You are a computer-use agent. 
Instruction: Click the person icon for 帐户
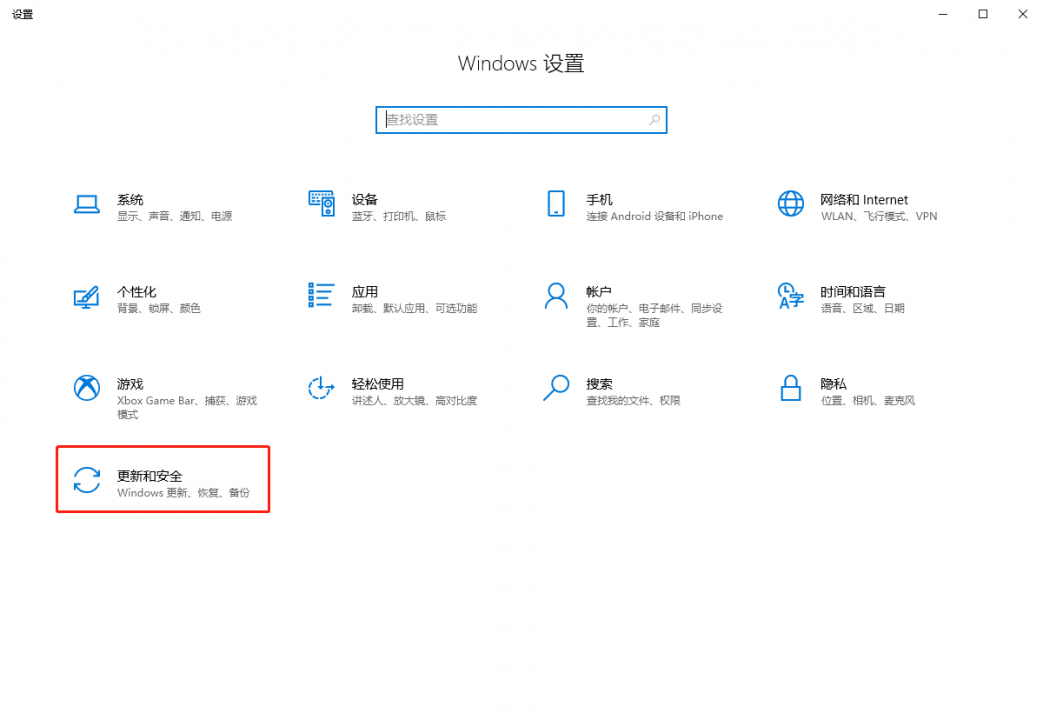556,296
